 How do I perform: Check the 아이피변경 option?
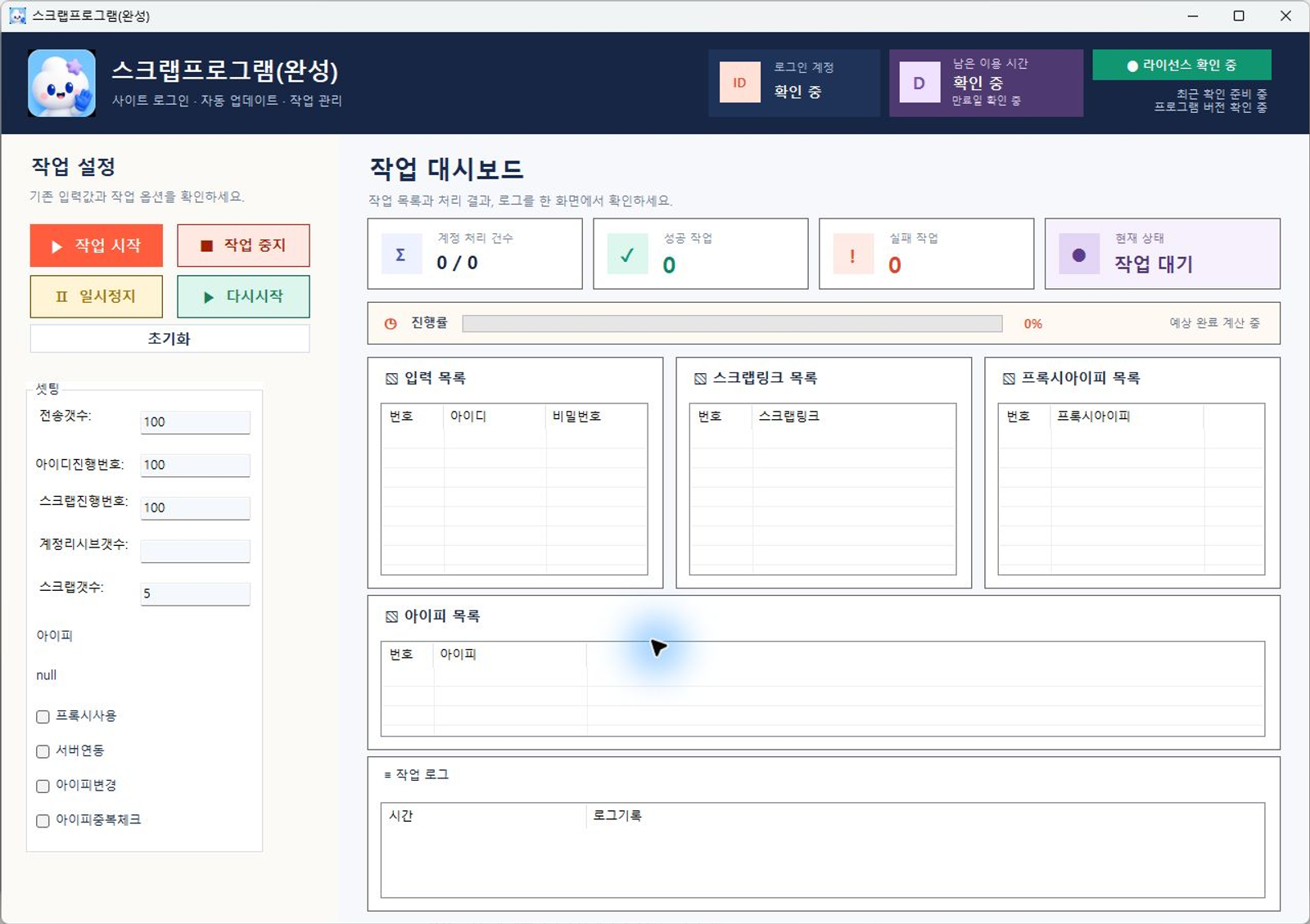tap(43, 787)
